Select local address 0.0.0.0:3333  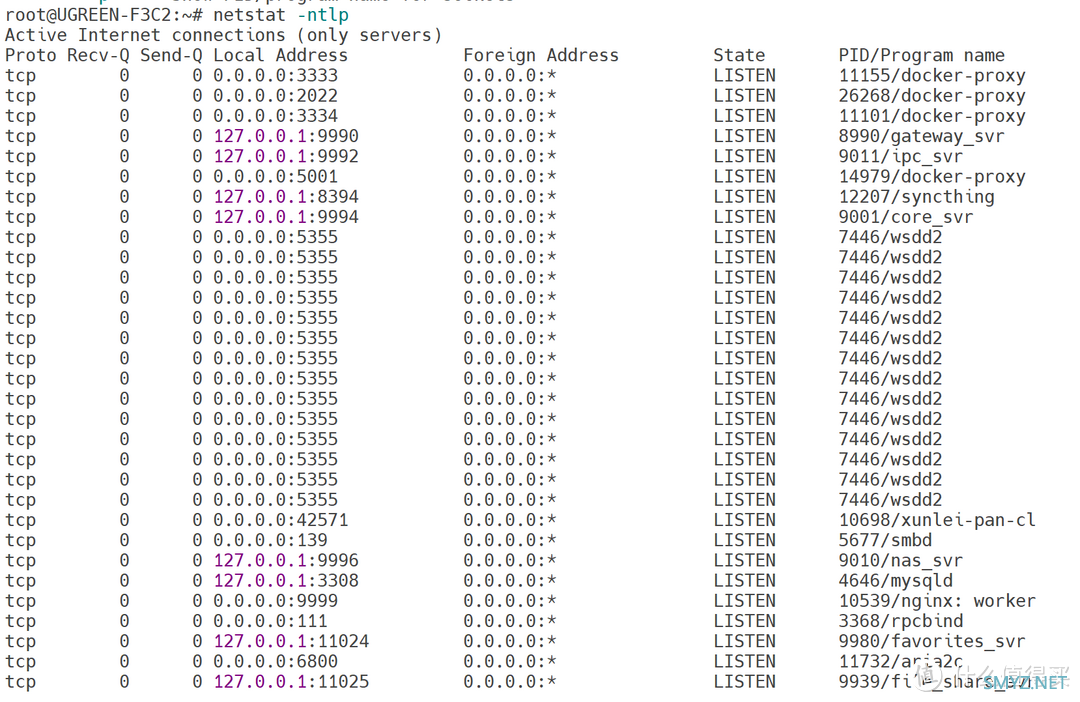276,75
